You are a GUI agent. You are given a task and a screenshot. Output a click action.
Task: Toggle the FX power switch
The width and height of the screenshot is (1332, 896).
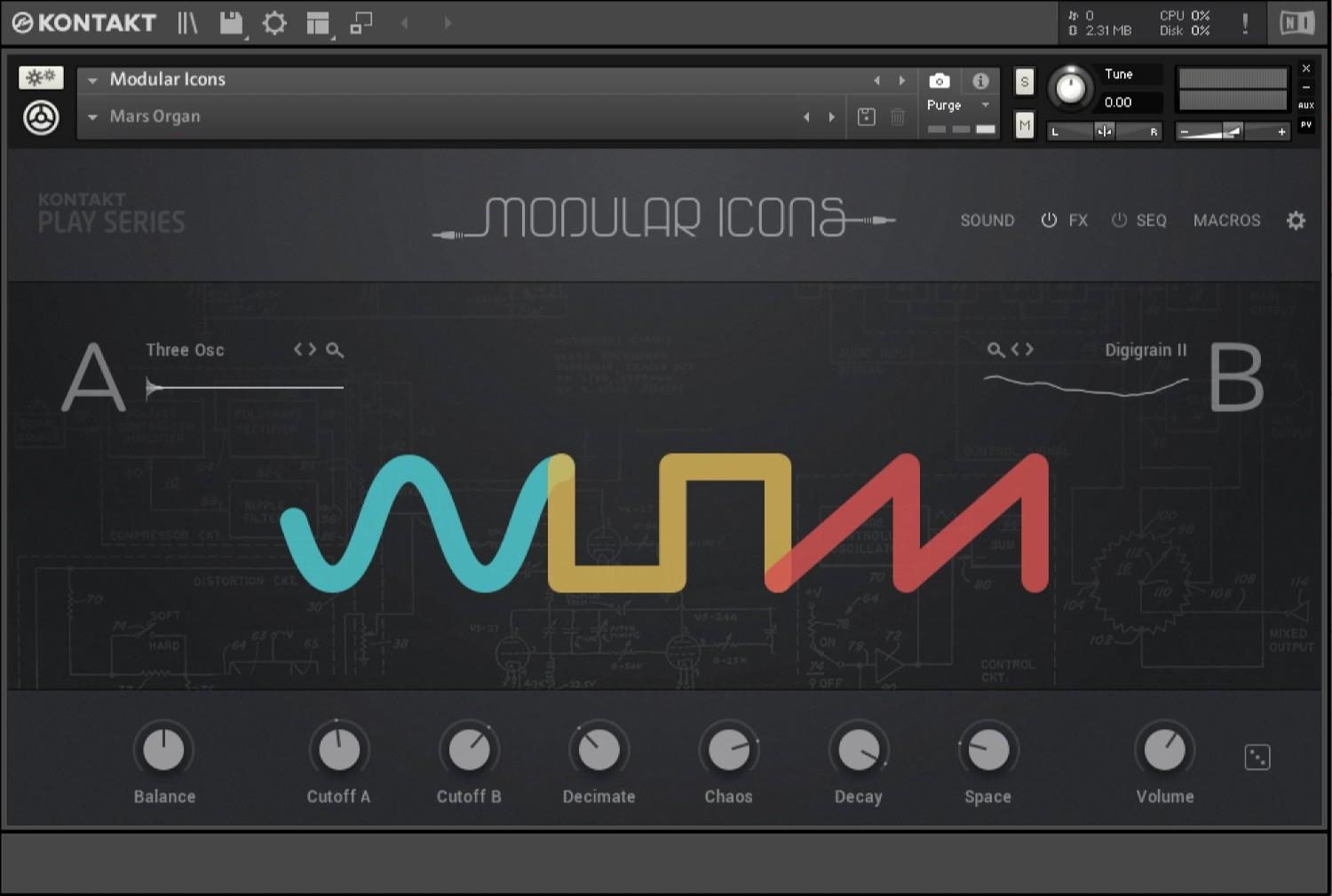click(x=1049, y=220)
